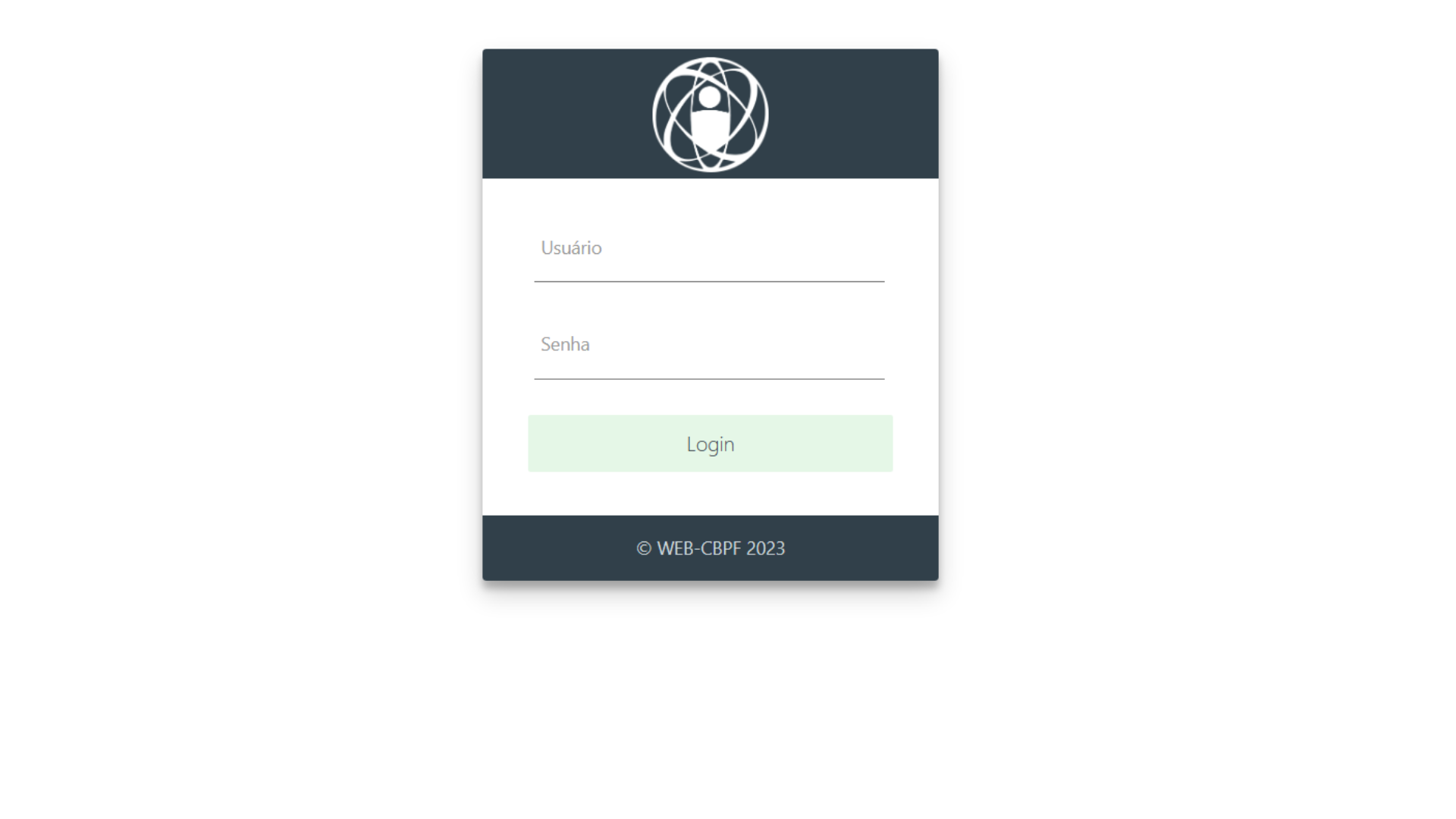The image size is (1456, 819).
Task: Click the underline beneath Usuário field
Action: click(x=709, y=281)
